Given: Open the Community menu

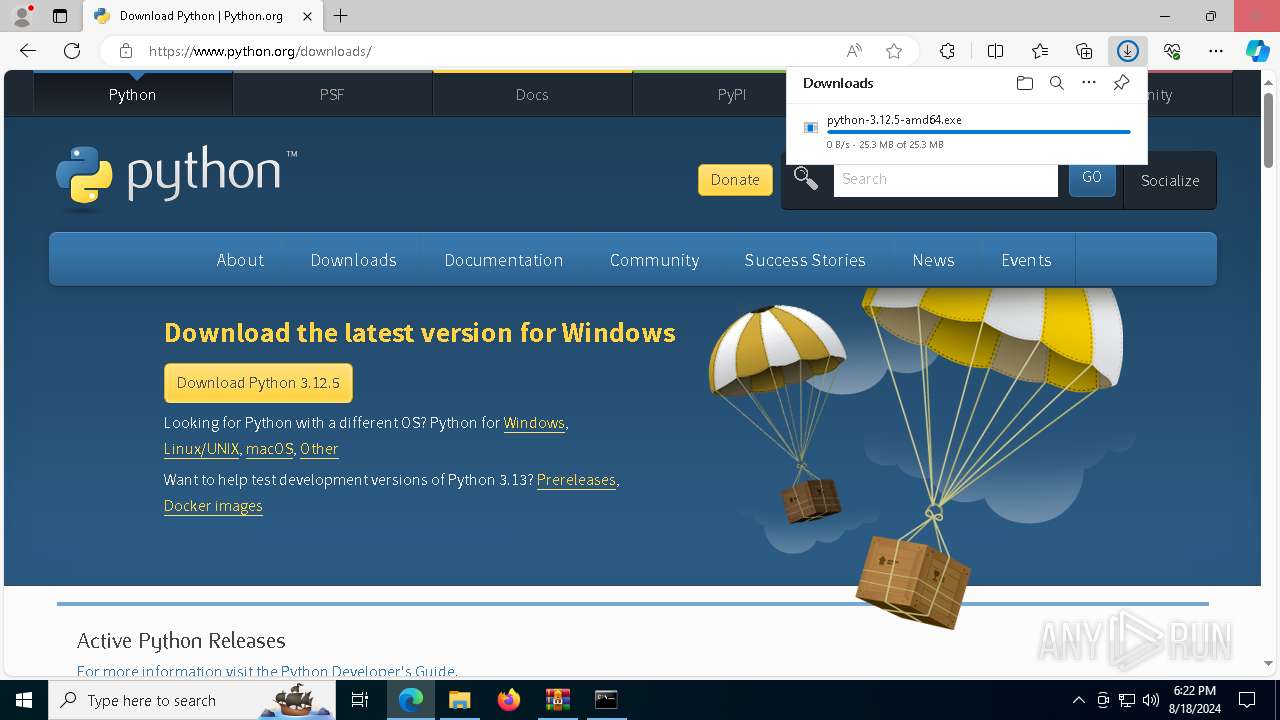Looking at the screenshot, I should pyautogui.click(x=654, y=260).
